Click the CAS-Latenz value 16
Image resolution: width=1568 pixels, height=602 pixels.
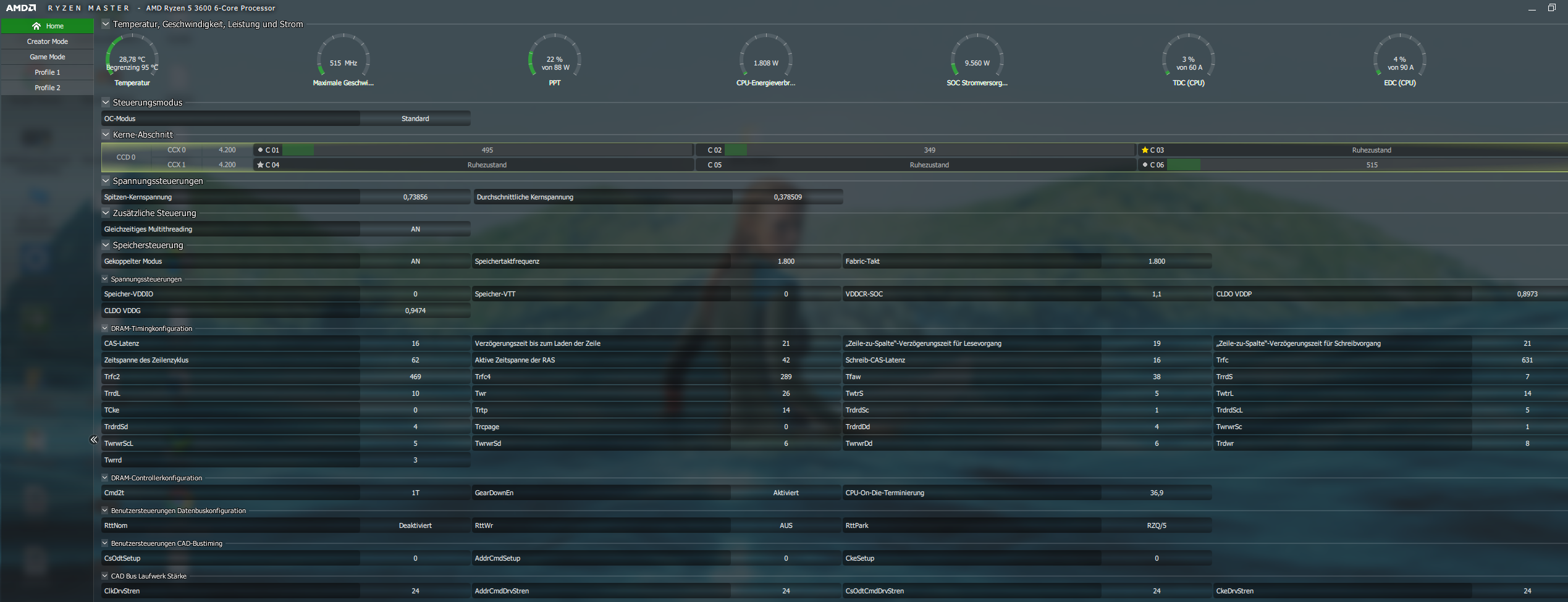click(x=415, y=343)
